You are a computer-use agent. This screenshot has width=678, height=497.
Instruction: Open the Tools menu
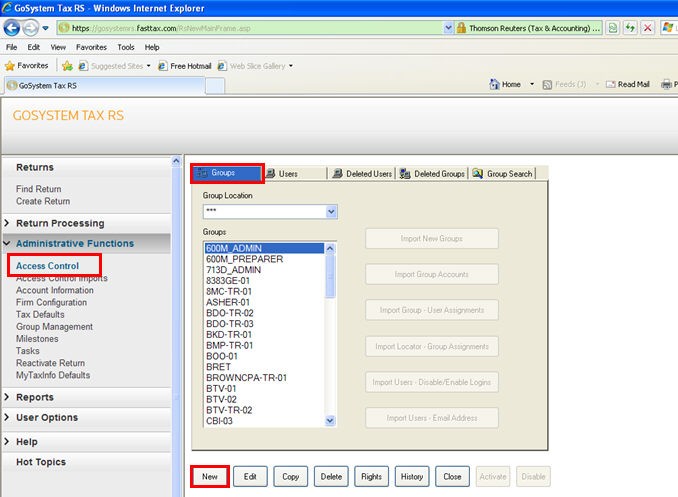(125, 47)
